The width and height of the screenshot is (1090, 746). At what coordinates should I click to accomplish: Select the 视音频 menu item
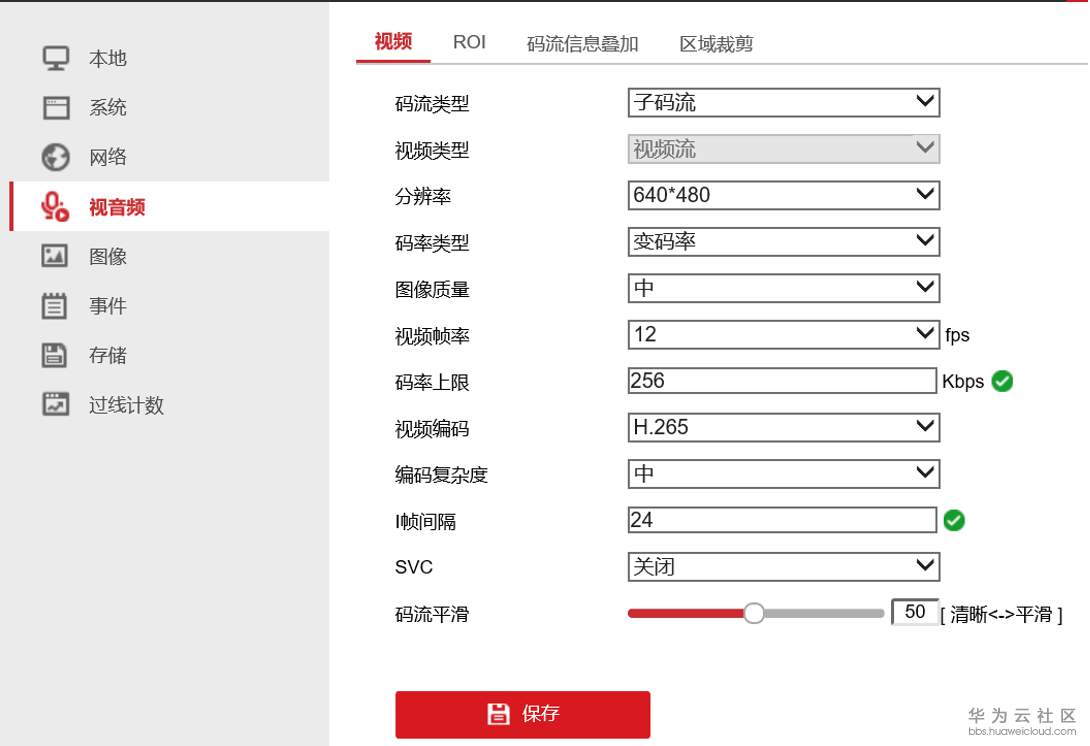170,206
